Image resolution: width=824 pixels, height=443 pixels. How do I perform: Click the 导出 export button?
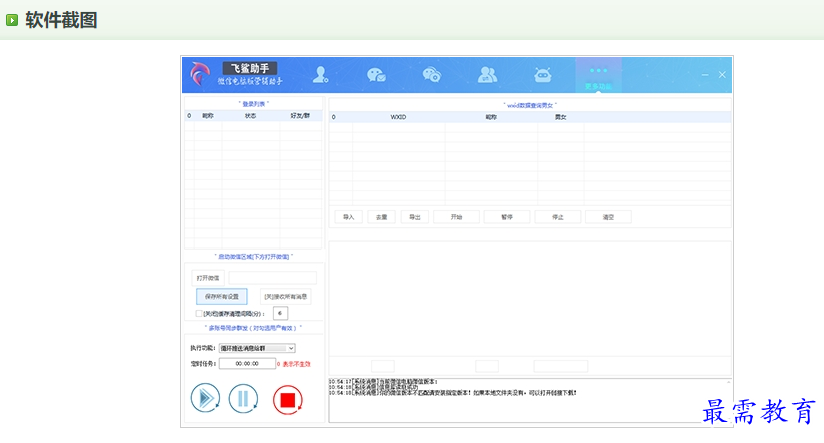point(414,217)
